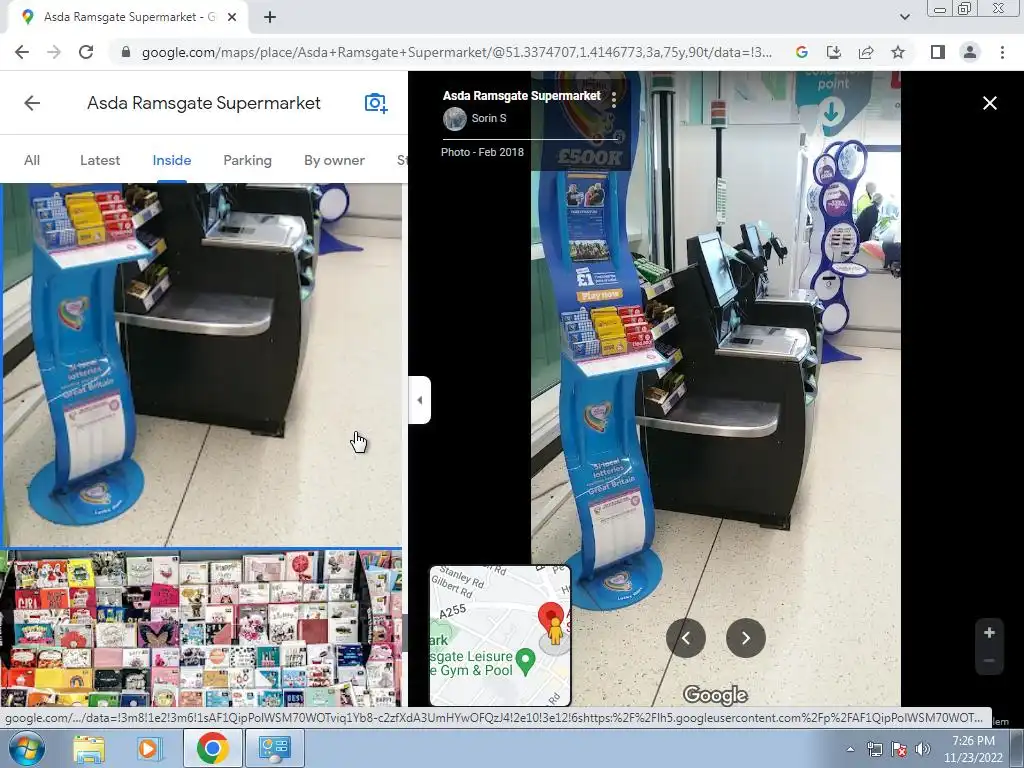This screenshot has height=768, width=1024.
Task: Click the Pegman on the mini map
Action: (x=555, y=631)
